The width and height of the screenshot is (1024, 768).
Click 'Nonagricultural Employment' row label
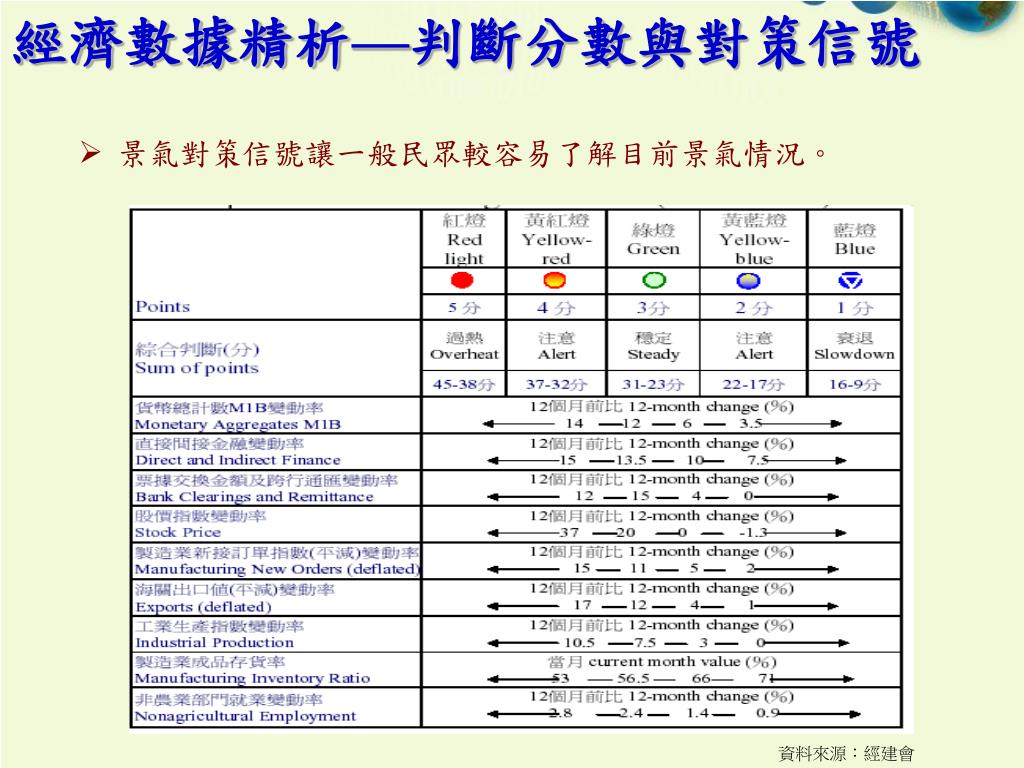pos(245,716)
